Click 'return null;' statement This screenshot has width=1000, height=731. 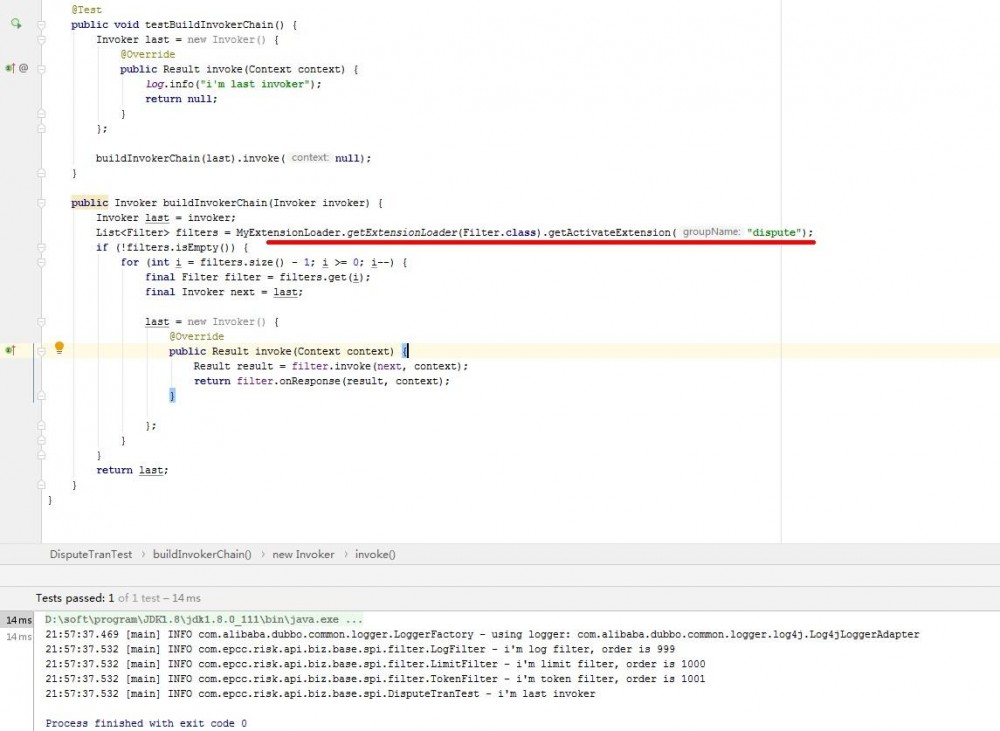(x=181, y=99)
